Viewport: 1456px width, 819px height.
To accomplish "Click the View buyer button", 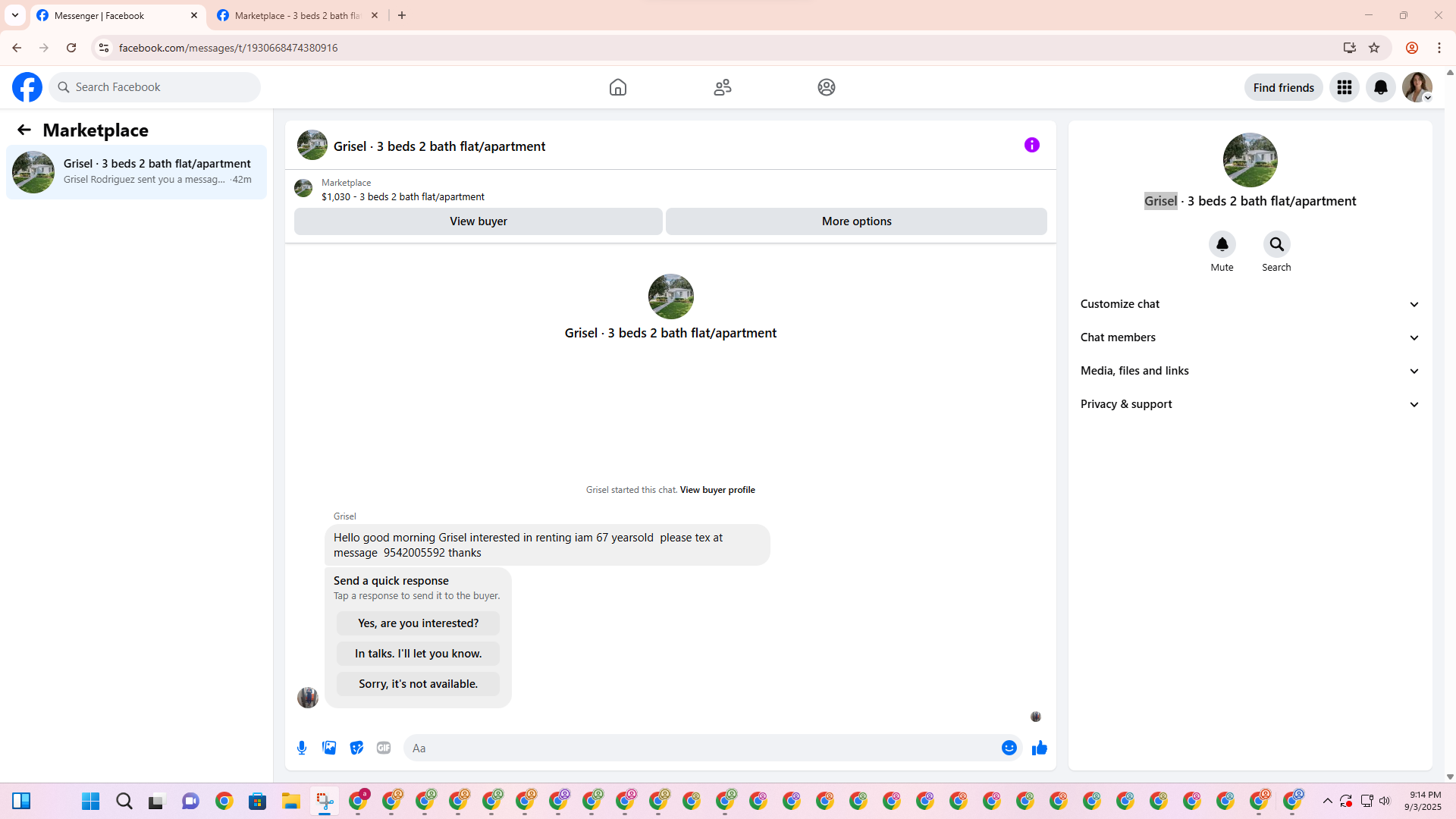I will [x=479, y=221].
